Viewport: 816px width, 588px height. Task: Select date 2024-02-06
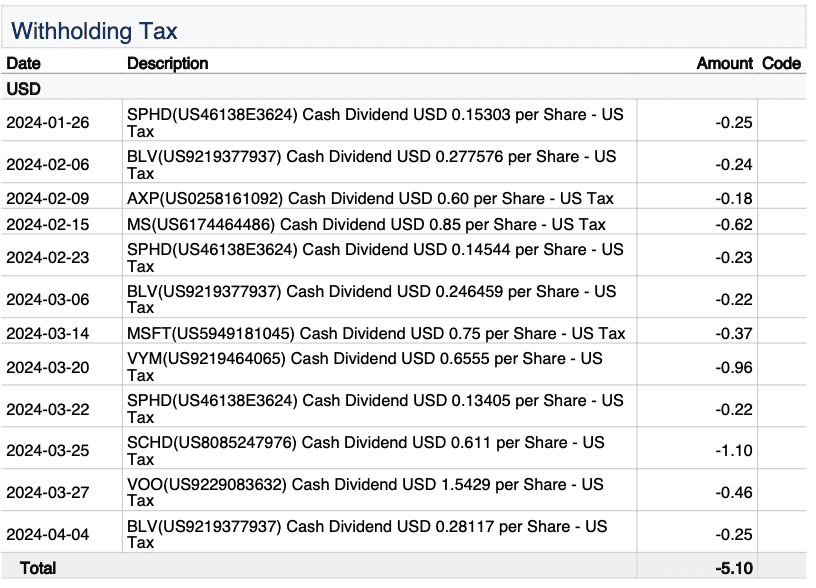click(x=48, y=164)
